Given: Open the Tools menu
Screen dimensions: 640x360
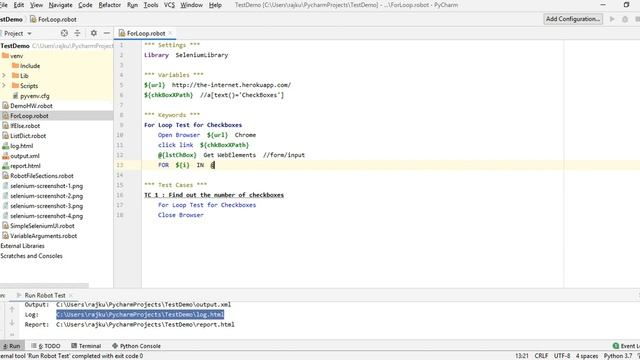Looking at the screenshot, I should pyautogui.click(x=151, y=5).
